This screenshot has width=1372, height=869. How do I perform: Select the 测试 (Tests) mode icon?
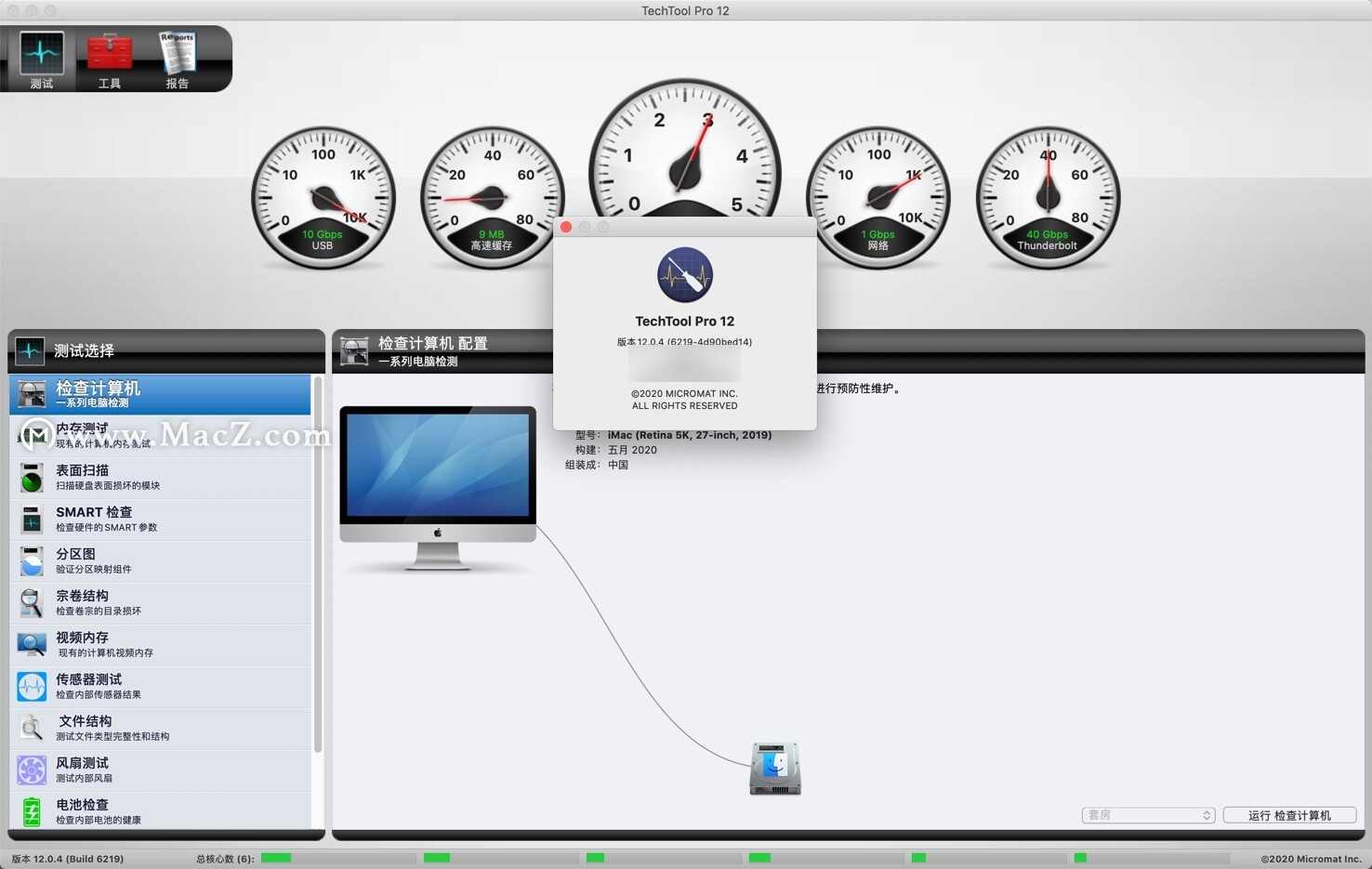(x=40, y=58)
